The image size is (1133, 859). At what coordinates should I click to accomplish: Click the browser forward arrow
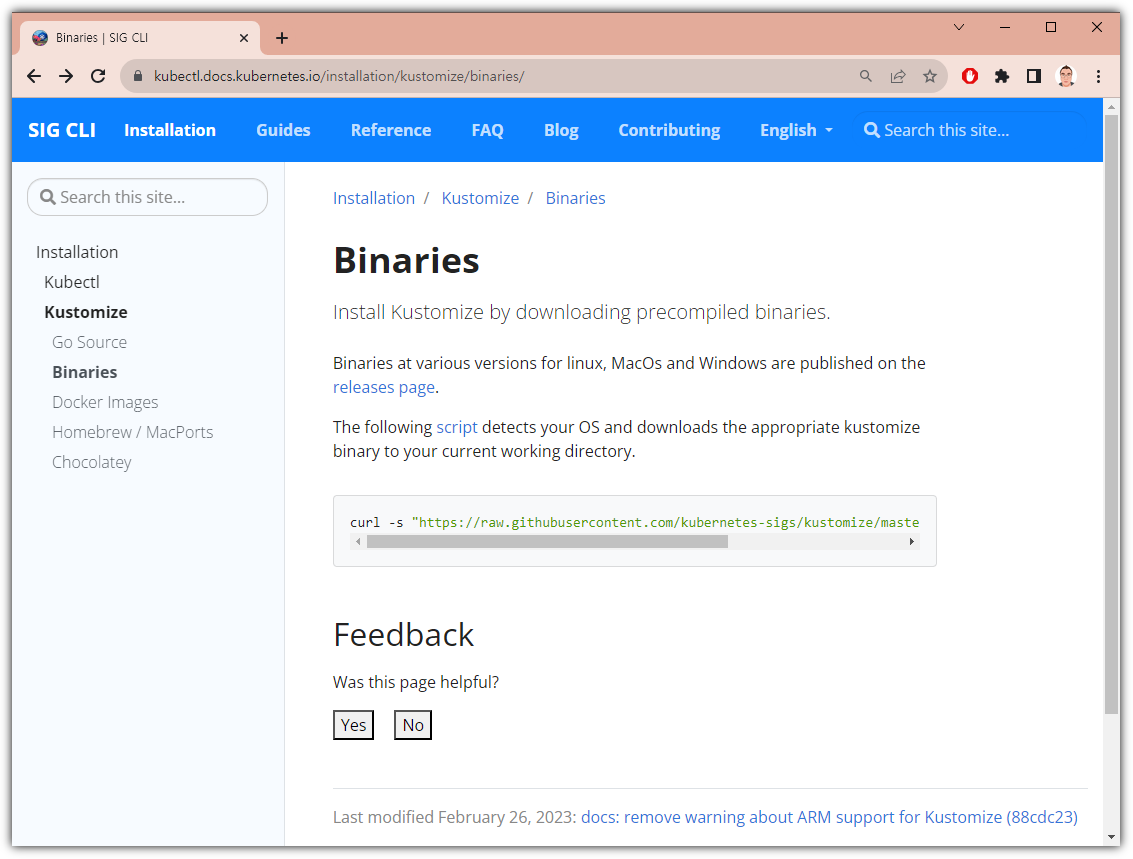[x=66, y=76]
